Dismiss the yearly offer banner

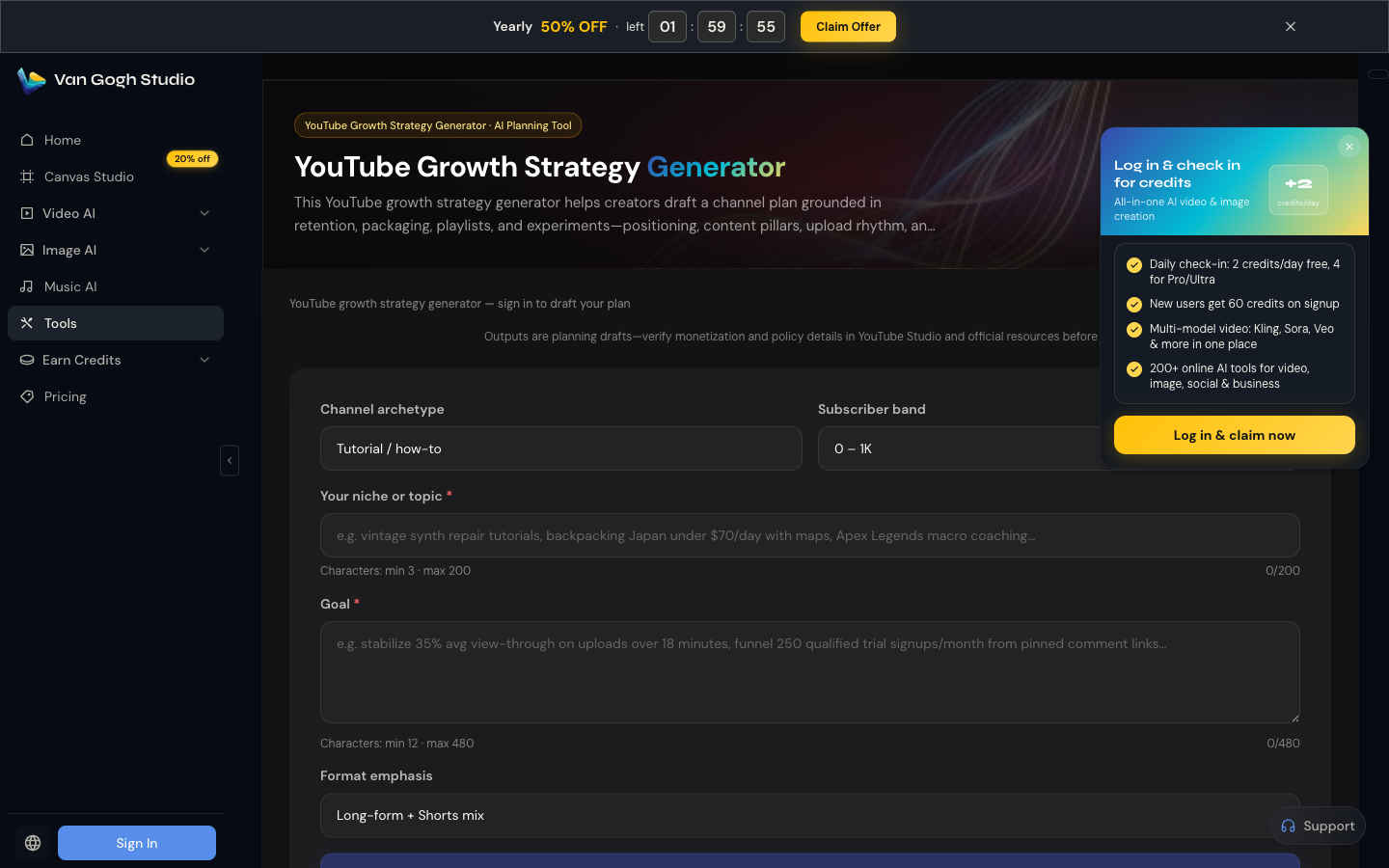(x=1291, y=27)
